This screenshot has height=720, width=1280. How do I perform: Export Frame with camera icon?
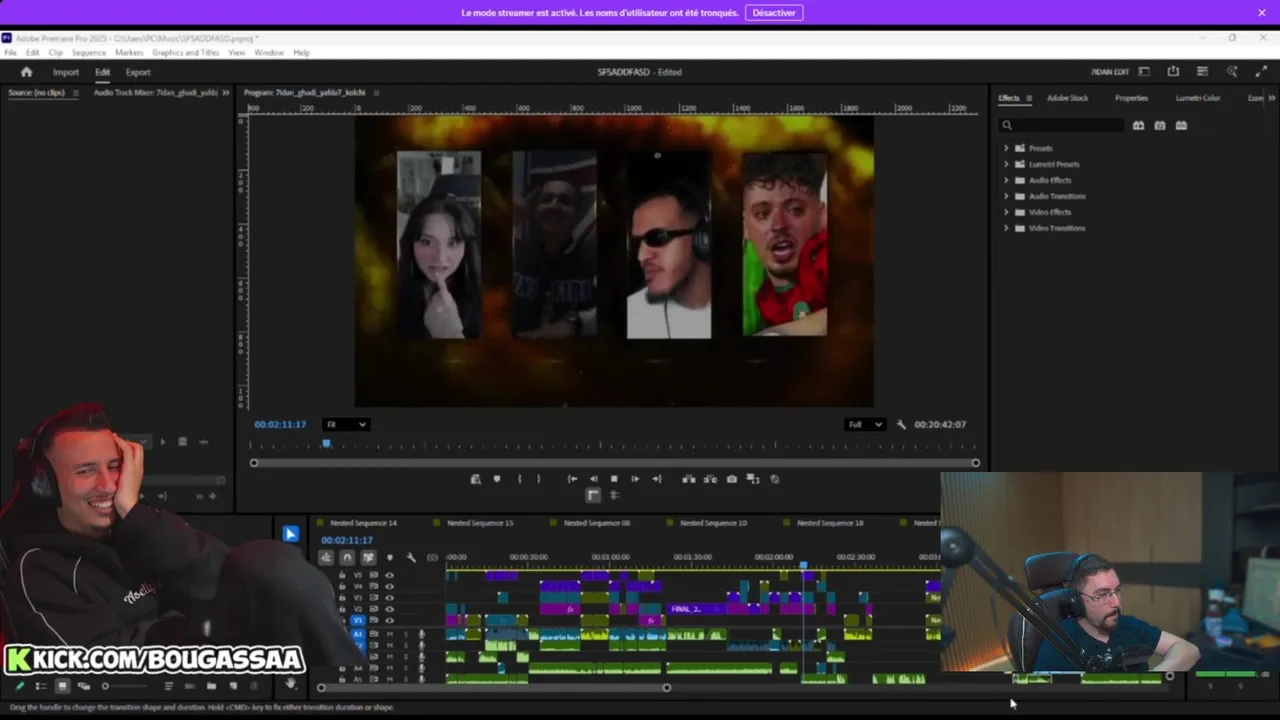(x=732, y=479)
